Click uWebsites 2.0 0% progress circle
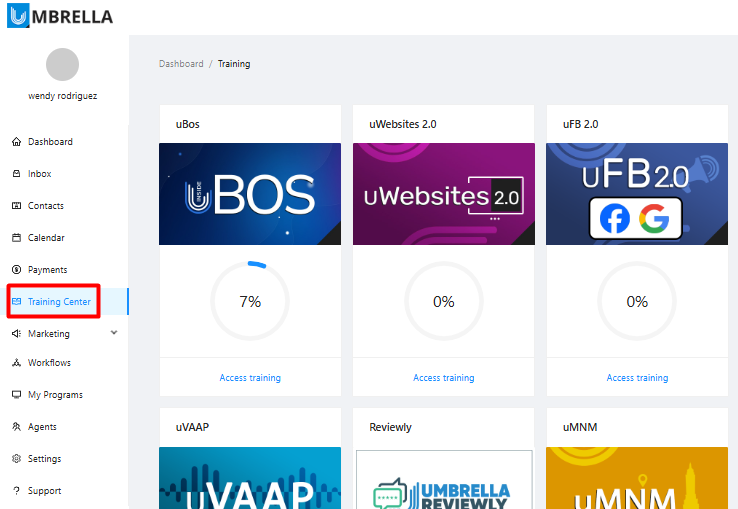 pyautogui.click(x=444, y=301)
